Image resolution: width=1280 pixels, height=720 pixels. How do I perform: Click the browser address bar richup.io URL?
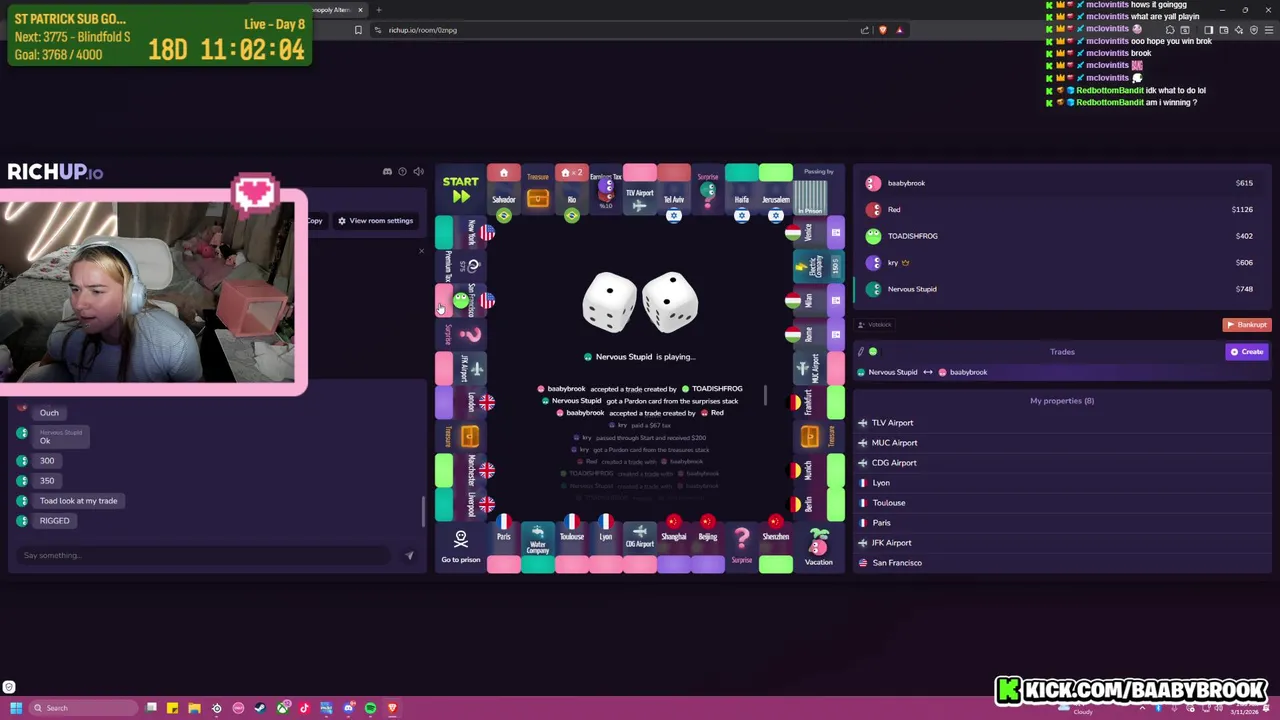click(423, 30)
